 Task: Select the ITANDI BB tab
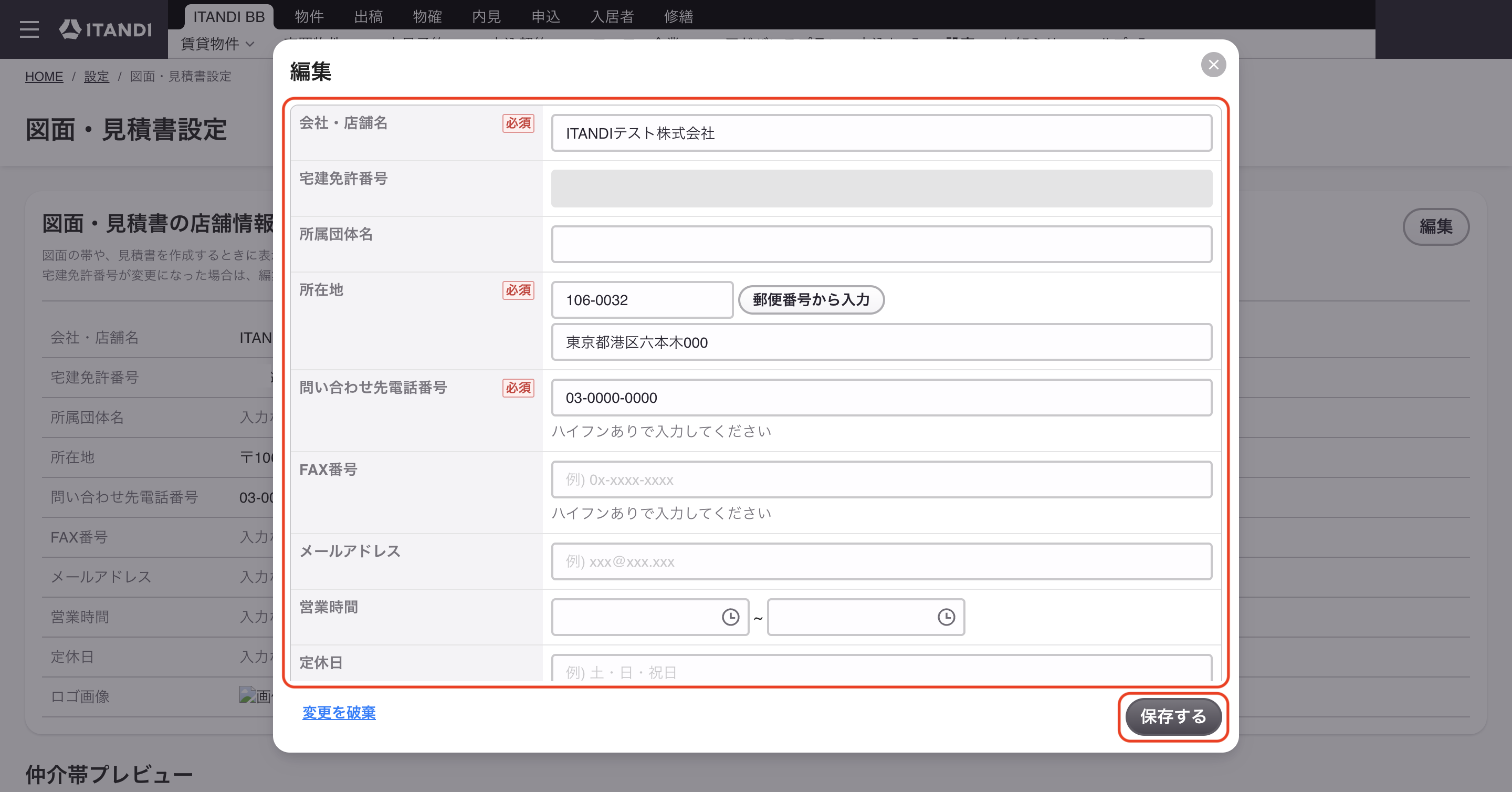pos(229,16)
